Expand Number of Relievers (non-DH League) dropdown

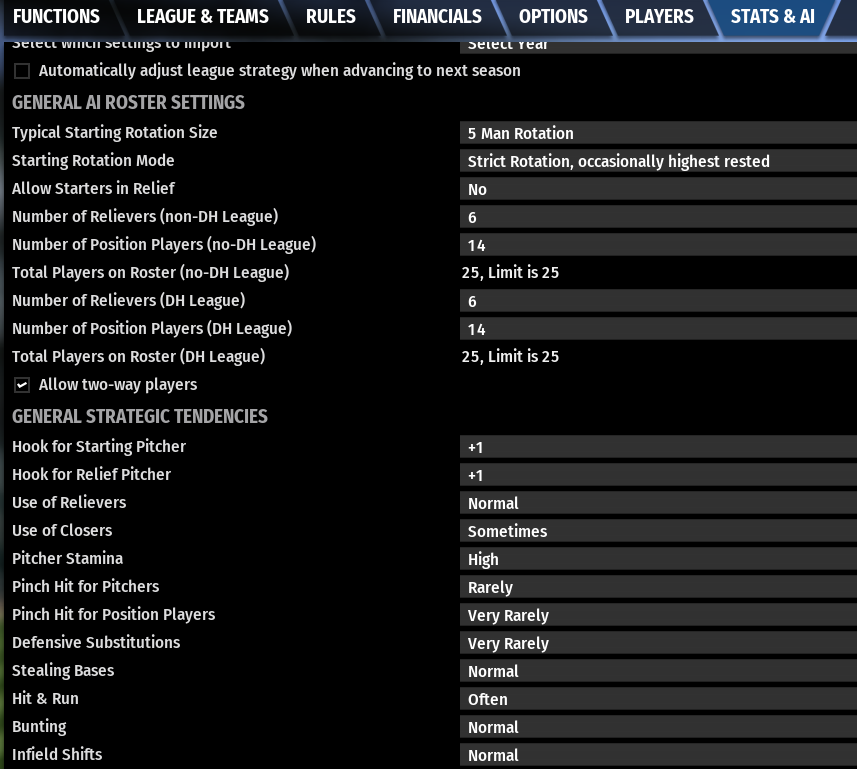coord(658,217)
